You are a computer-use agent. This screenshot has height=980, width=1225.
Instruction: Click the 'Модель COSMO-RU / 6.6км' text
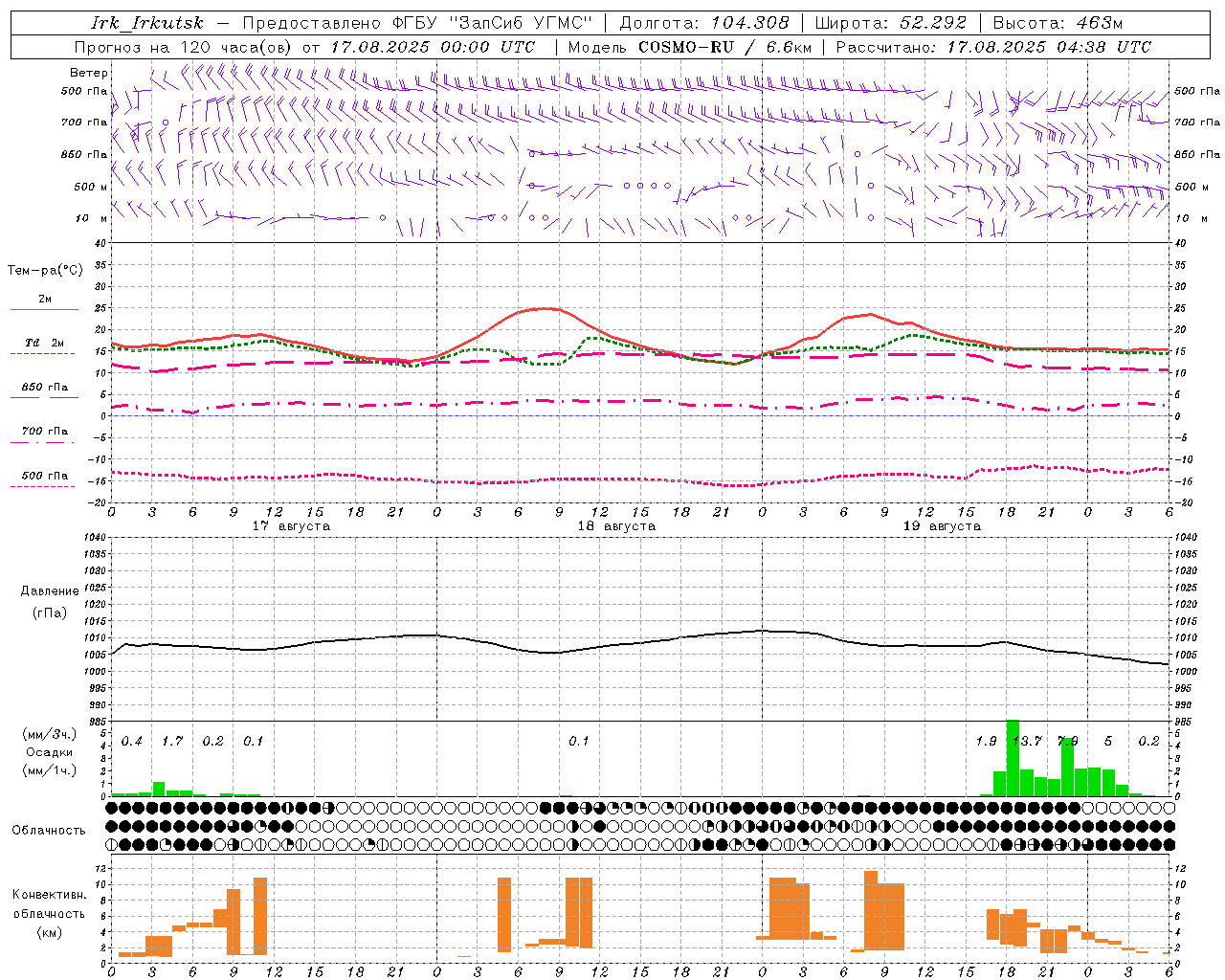coord(690,47)
